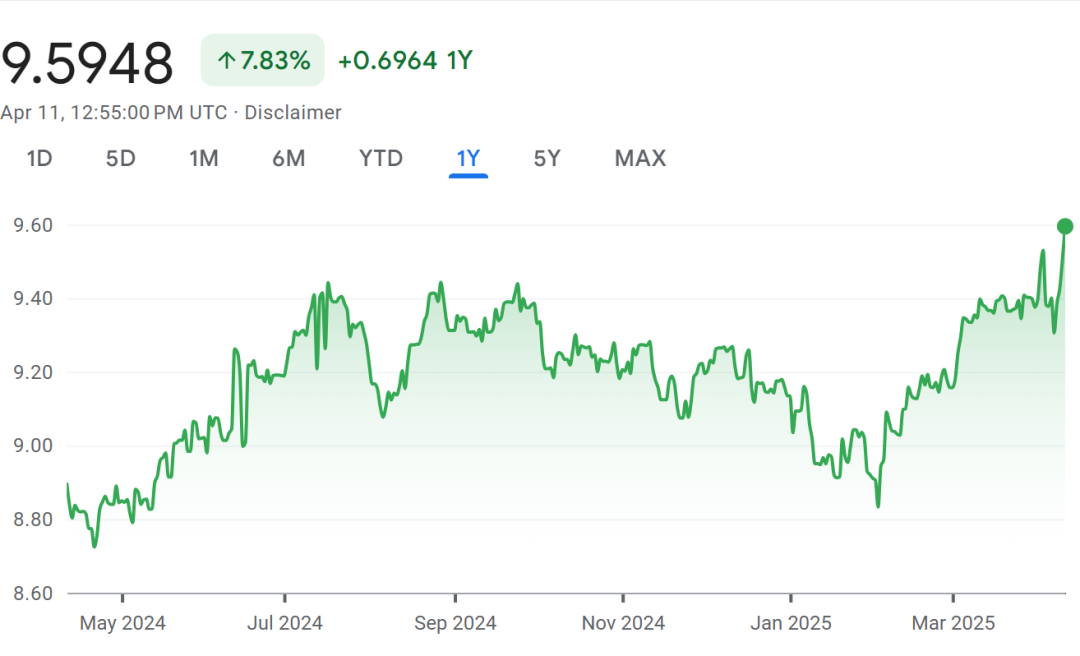Select the 1D time range tab
The image size is (1080, 656).
[39, 158]
